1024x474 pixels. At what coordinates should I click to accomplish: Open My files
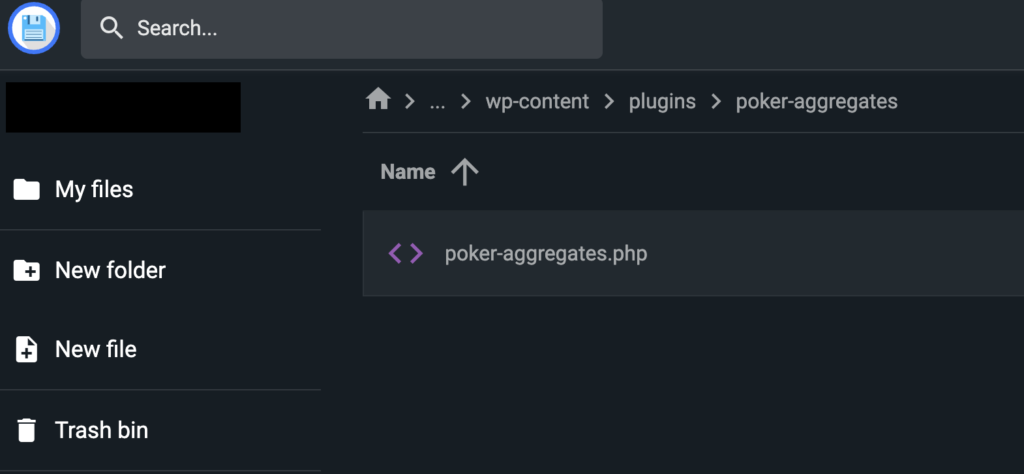point(94,190)
